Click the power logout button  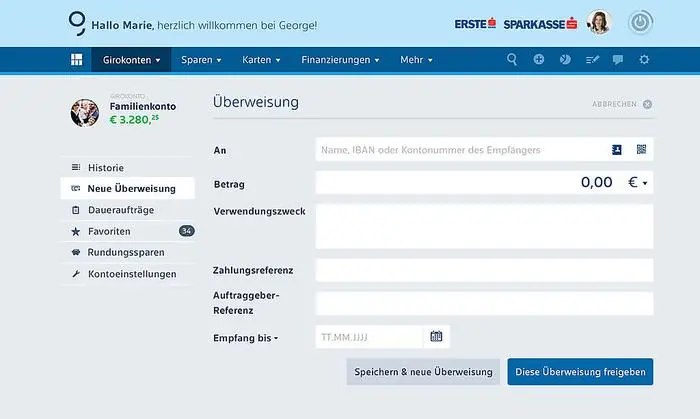[x=641, y=22]
